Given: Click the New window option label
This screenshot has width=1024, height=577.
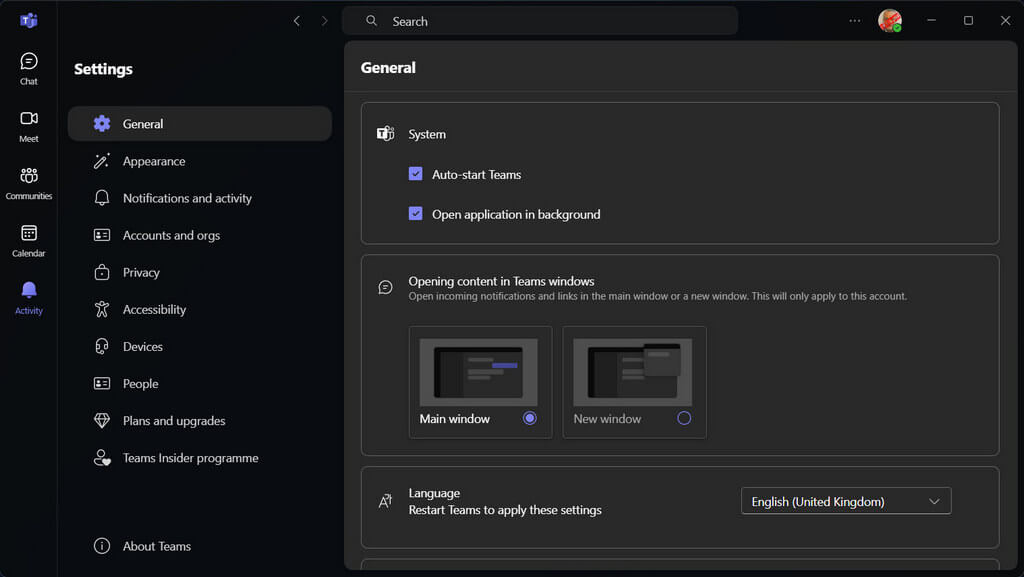Looking at the screenshot, I should point(607,418).
